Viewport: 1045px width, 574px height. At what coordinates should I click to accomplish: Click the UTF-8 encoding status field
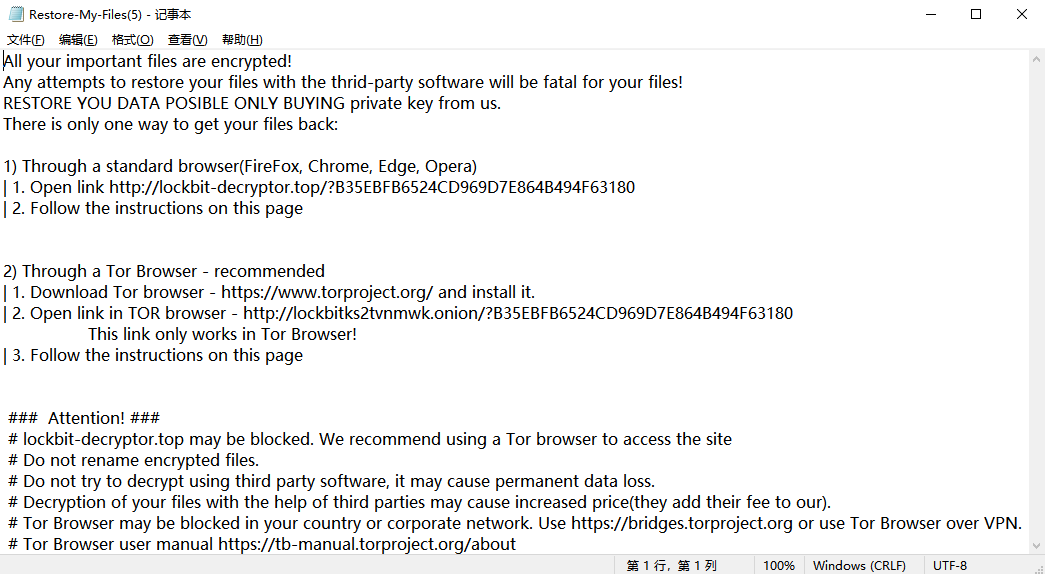950,565
